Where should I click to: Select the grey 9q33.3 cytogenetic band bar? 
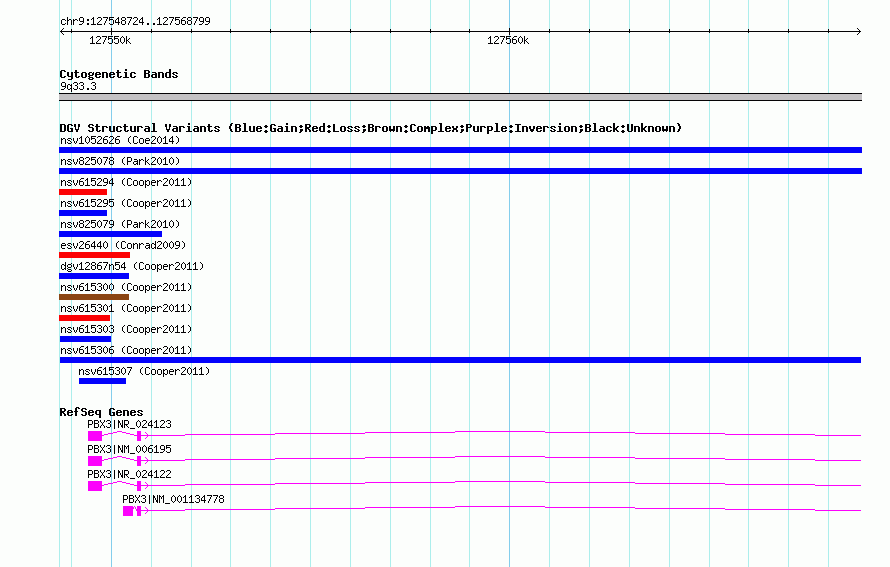point(460,97)
